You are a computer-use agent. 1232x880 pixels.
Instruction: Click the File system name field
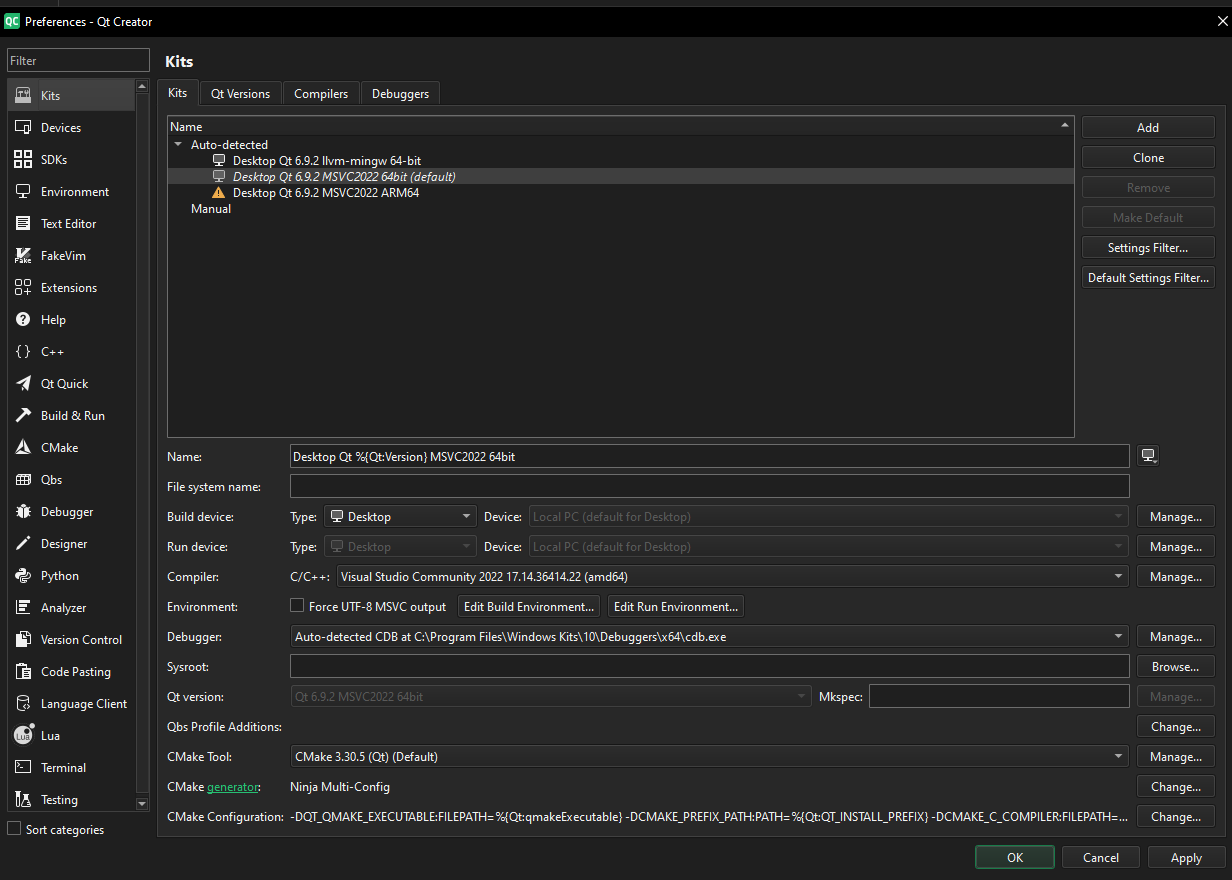pos(710,486)
